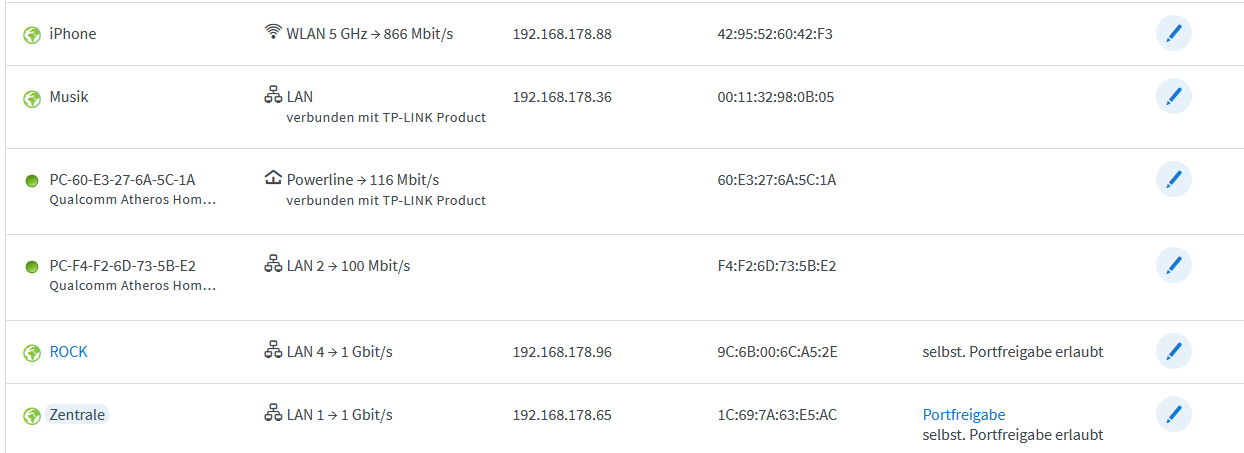
Task: Select the Zentrale device name
Action: coord(77,414)
